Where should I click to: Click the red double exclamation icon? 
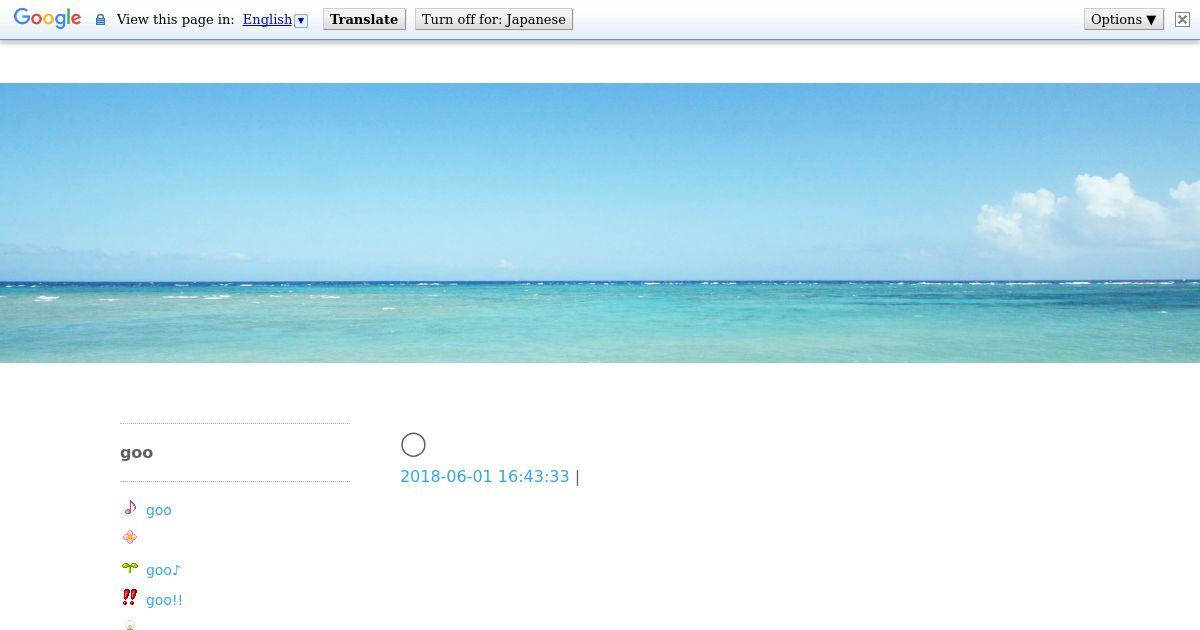click(x=130, y=597)
